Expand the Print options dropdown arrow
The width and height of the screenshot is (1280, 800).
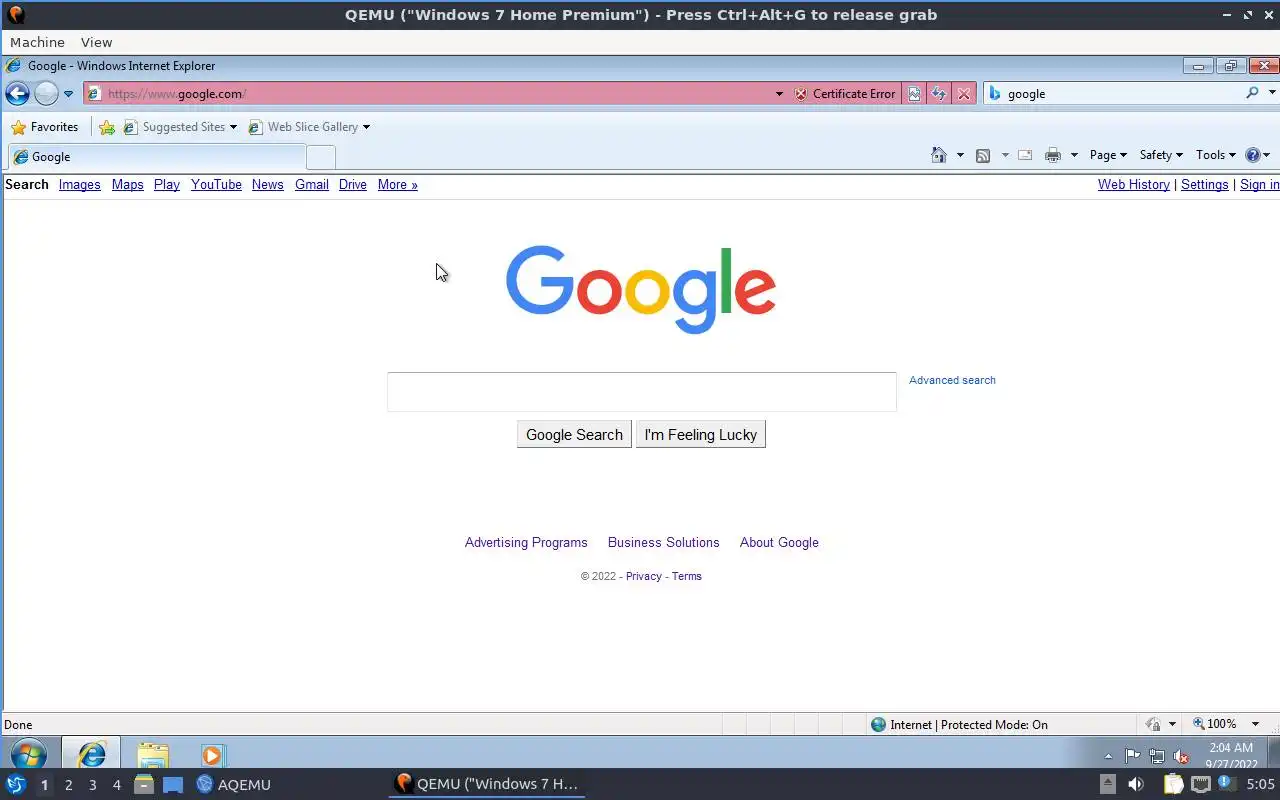1074,155
